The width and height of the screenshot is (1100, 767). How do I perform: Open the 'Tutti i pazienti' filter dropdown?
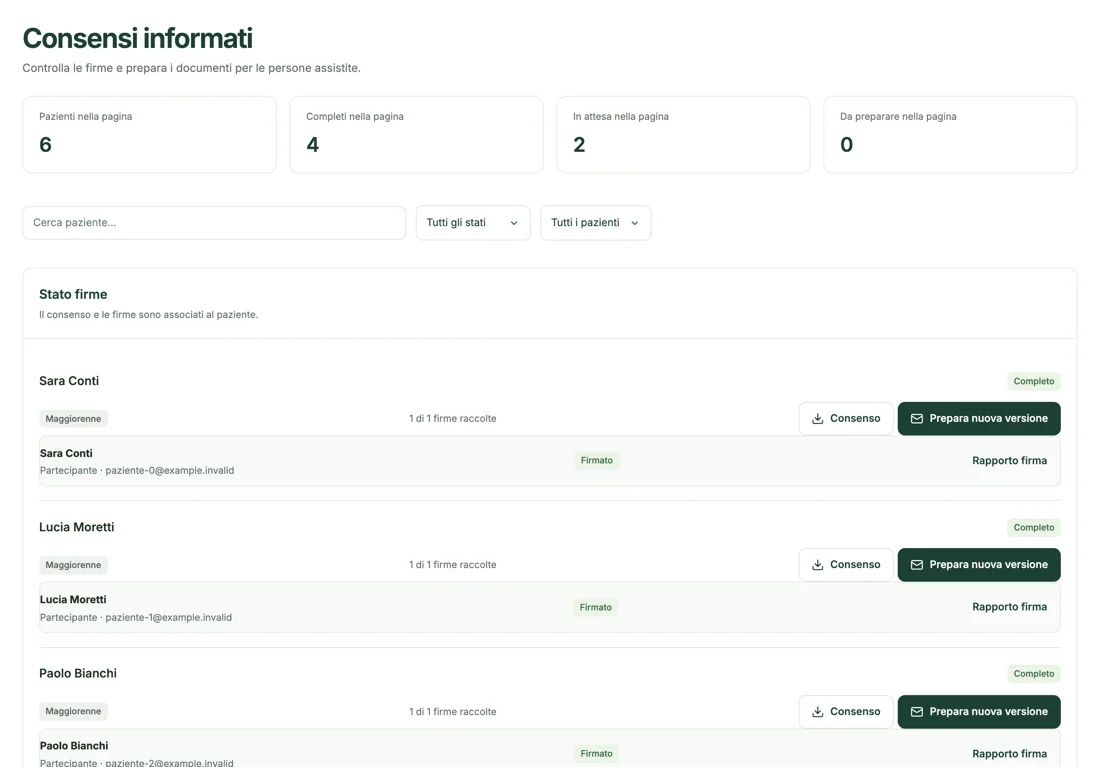coord(596,222)
